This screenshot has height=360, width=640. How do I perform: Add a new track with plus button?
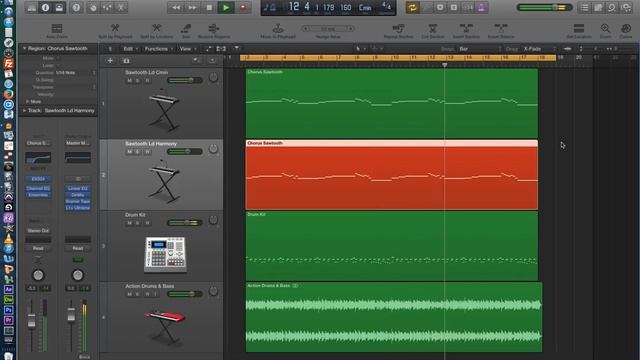click(x=110, y=60)
